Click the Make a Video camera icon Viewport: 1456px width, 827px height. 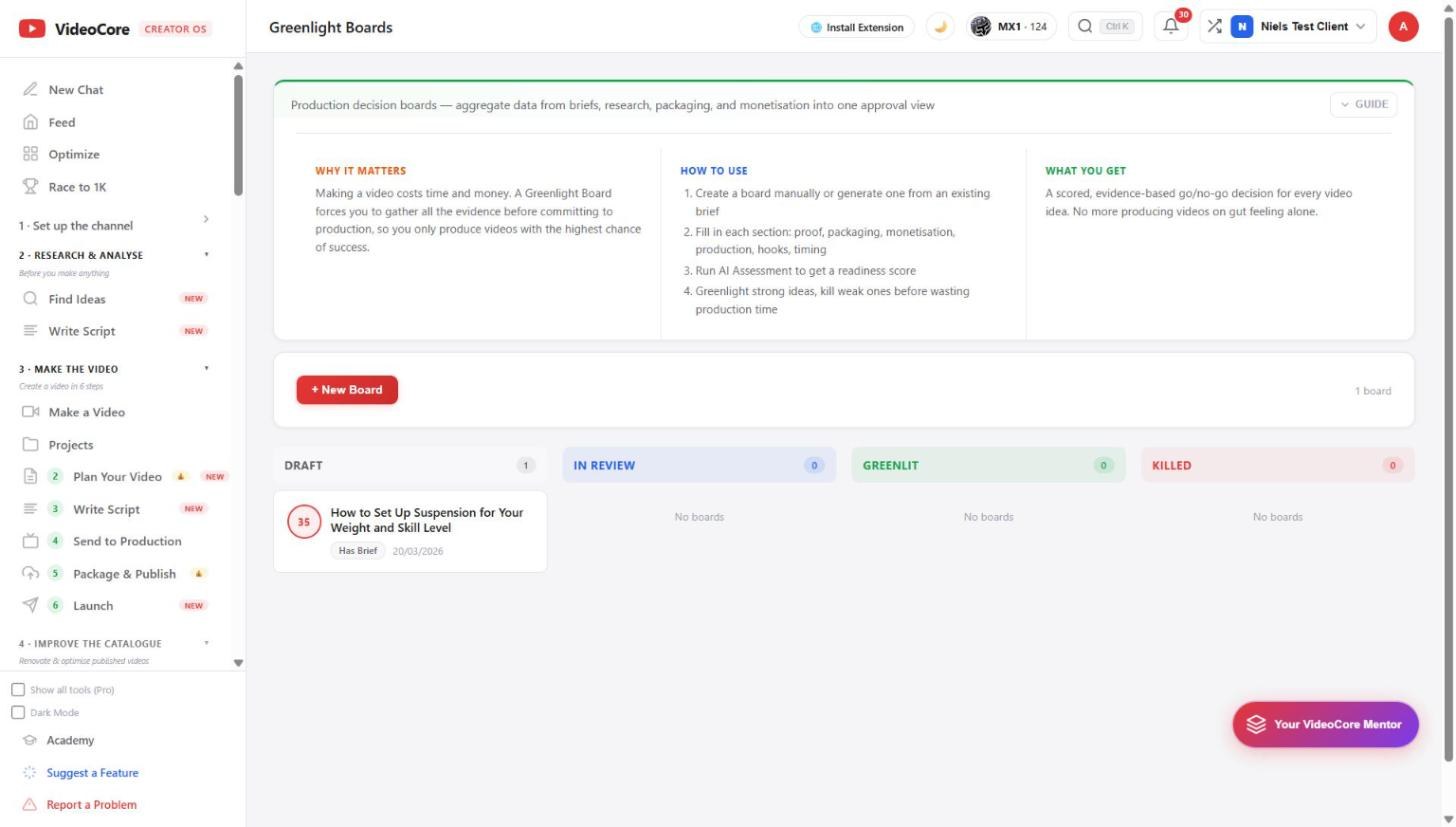coord(30,412)
